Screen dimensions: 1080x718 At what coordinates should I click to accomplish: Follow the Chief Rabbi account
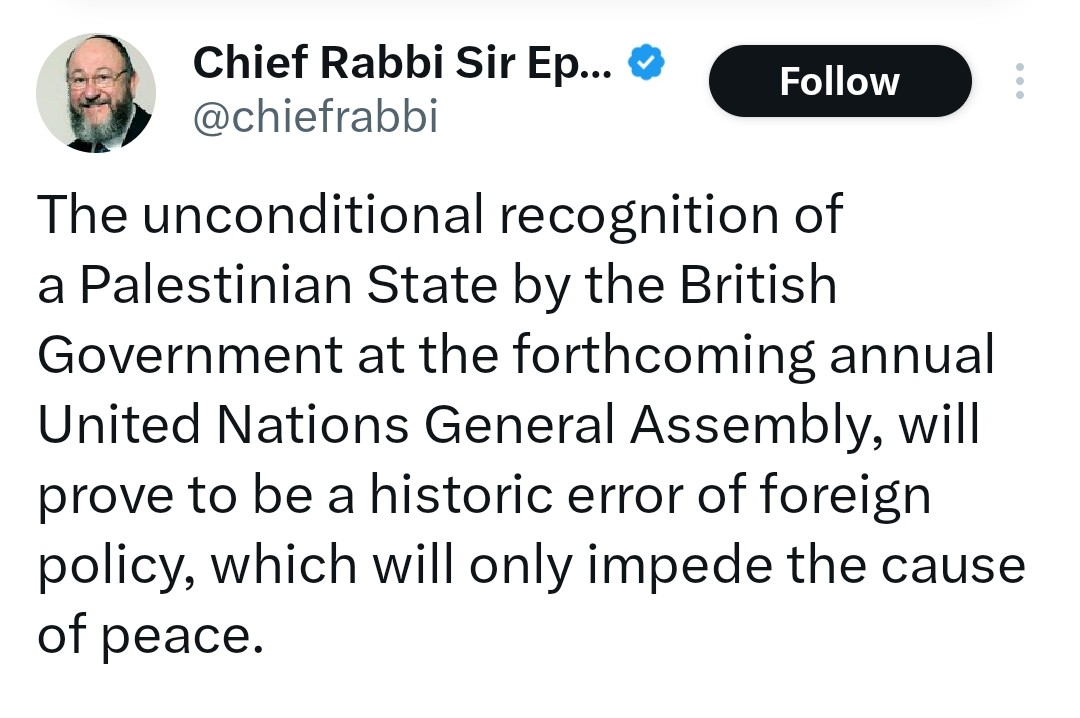839,81
